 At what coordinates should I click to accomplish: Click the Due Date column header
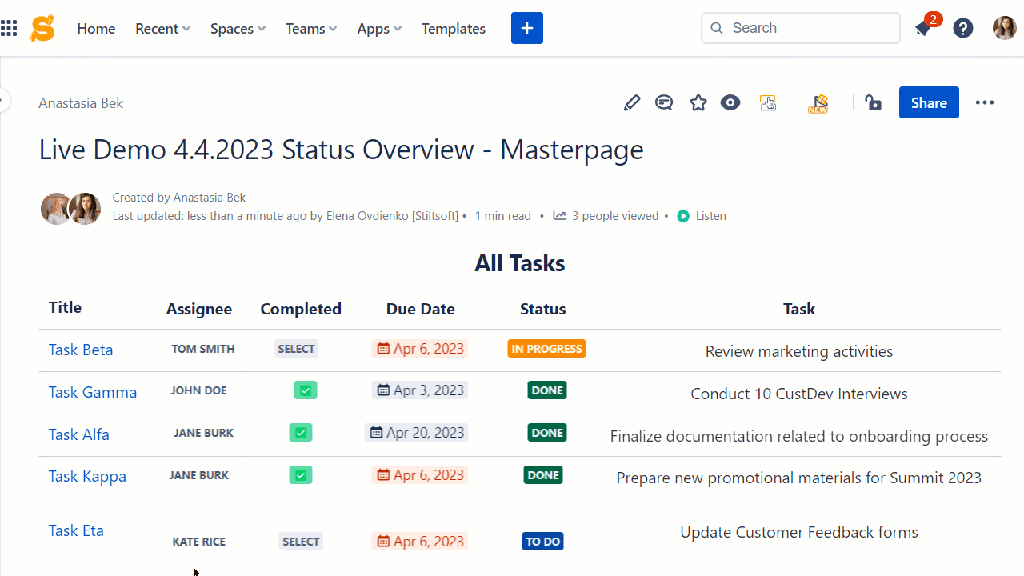tap(420, 309)
